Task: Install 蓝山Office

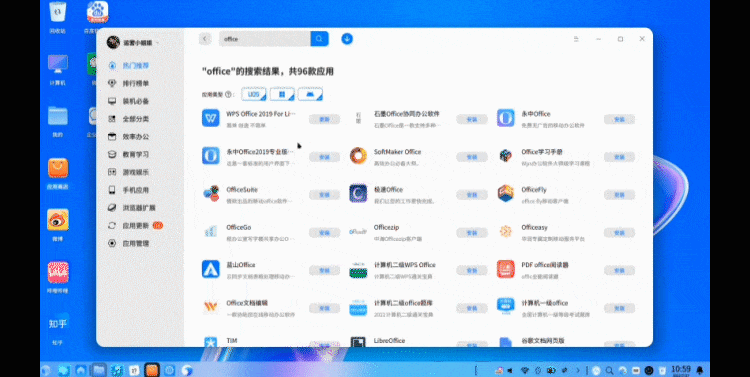Action: [x=324, y=270]
